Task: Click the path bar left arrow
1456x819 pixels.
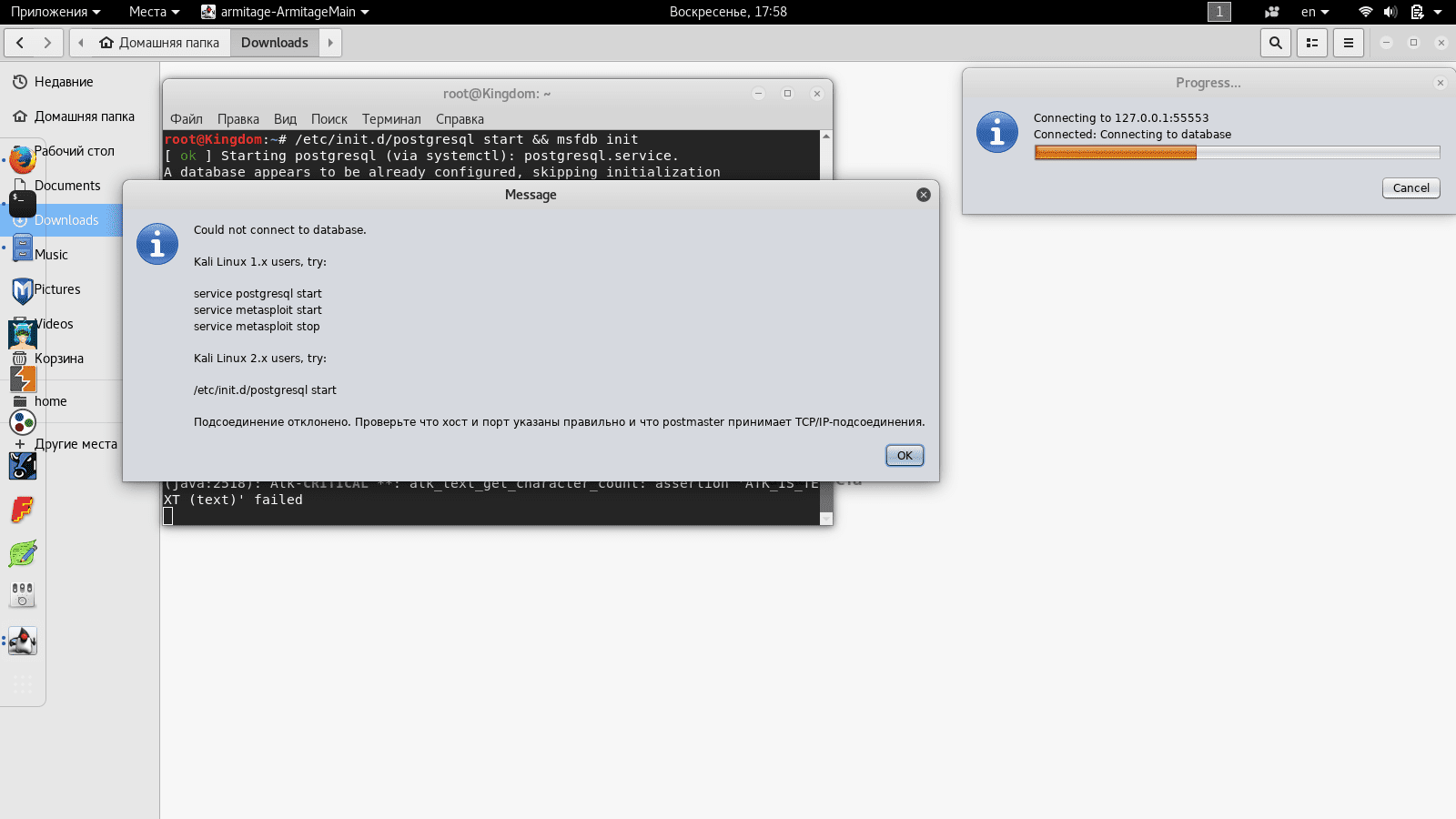Action: [x=80, y=43]
